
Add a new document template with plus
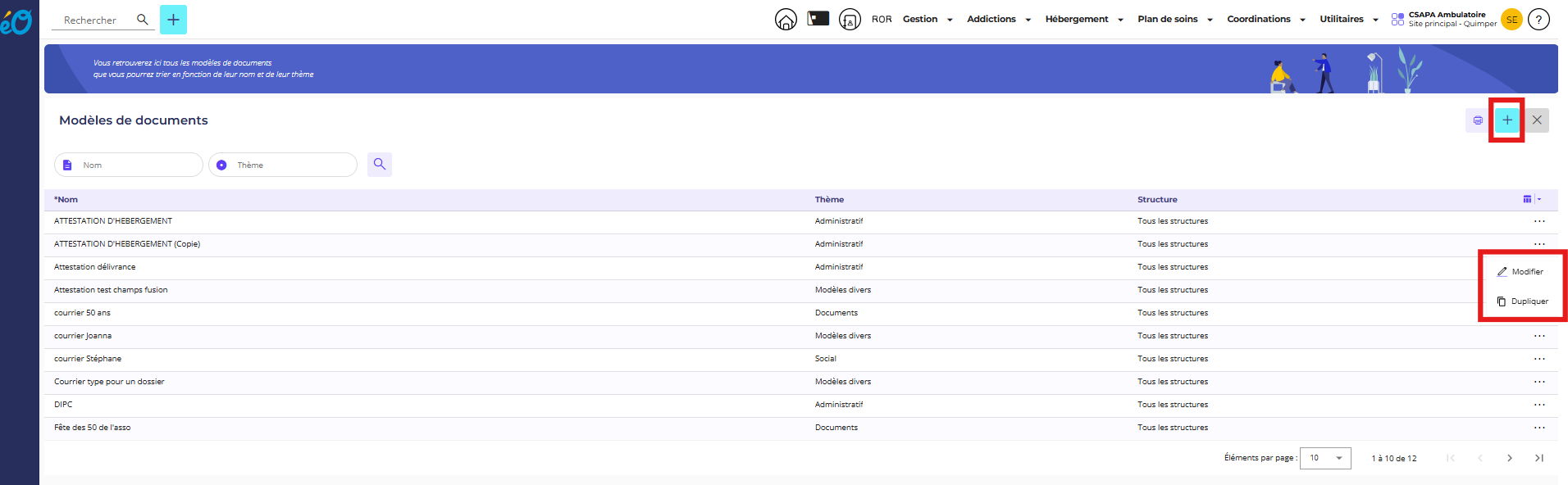pos(1506,120)
